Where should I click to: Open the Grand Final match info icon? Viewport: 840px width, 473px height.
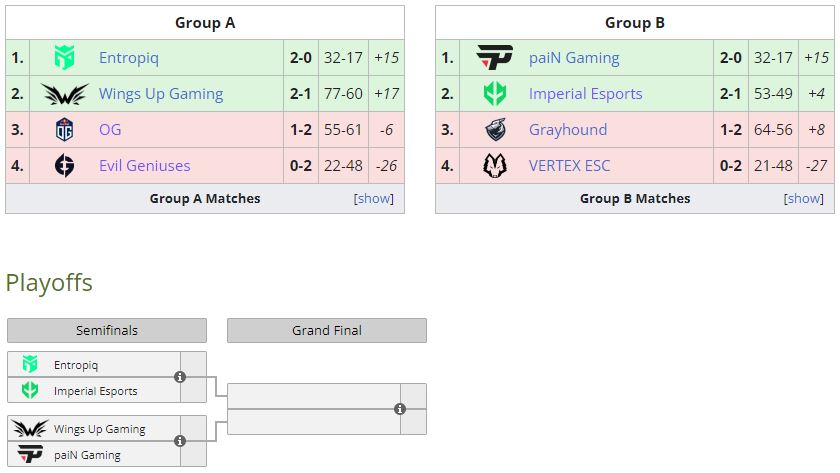[x=400, y=409]
